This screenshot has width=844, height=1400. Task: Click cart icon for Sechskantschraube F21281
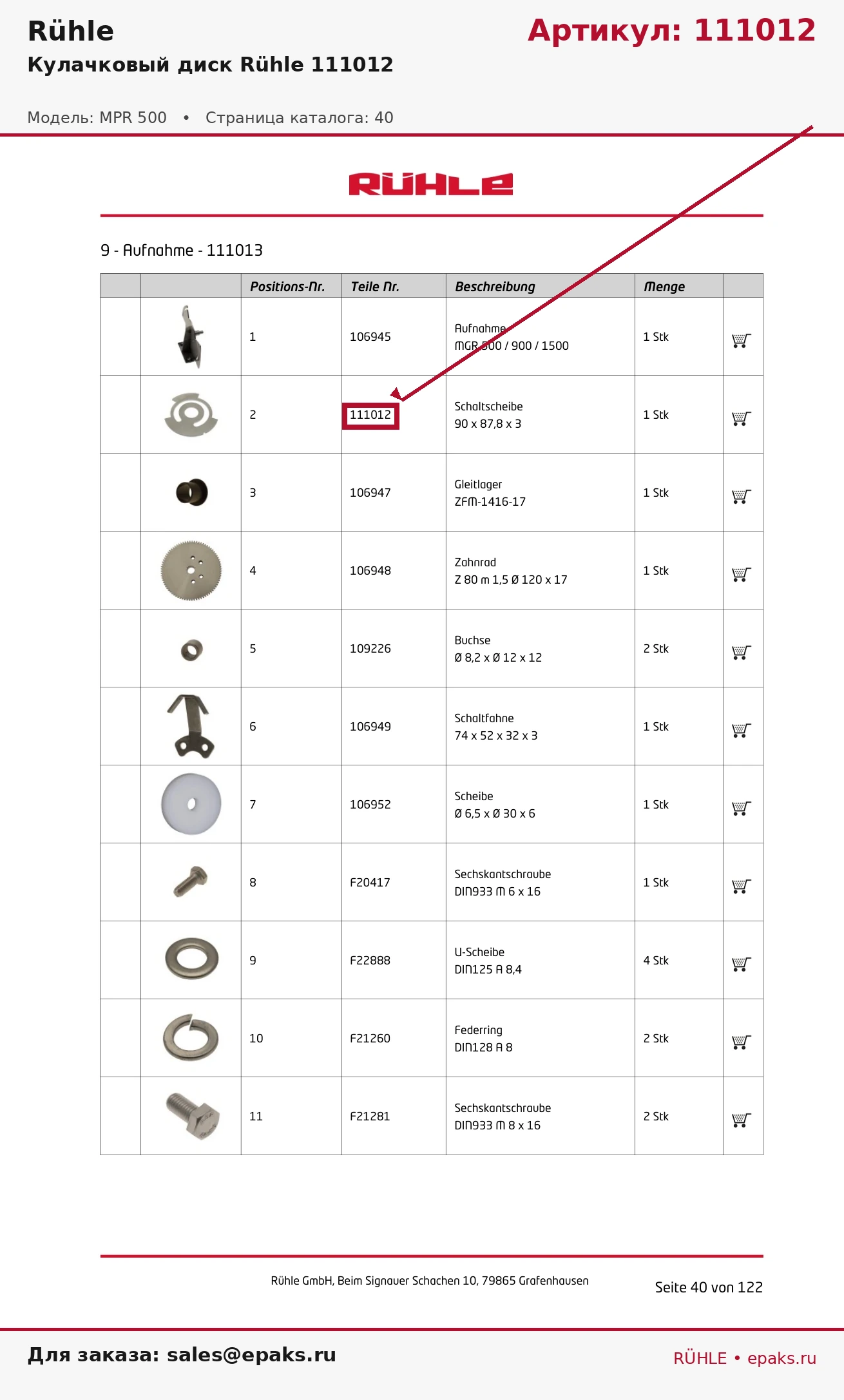click(x=742, y=1120)
